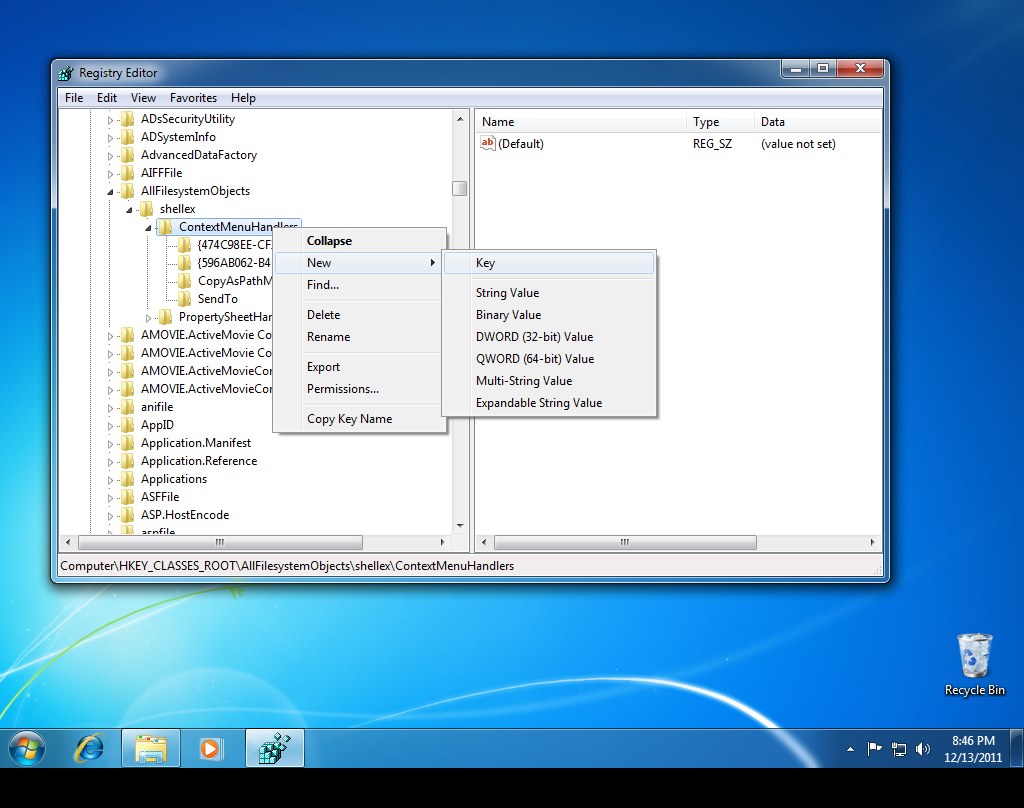Click the tree pane scroll right arrow
This screenshot has height=808, width=1024.
point(442,542)
